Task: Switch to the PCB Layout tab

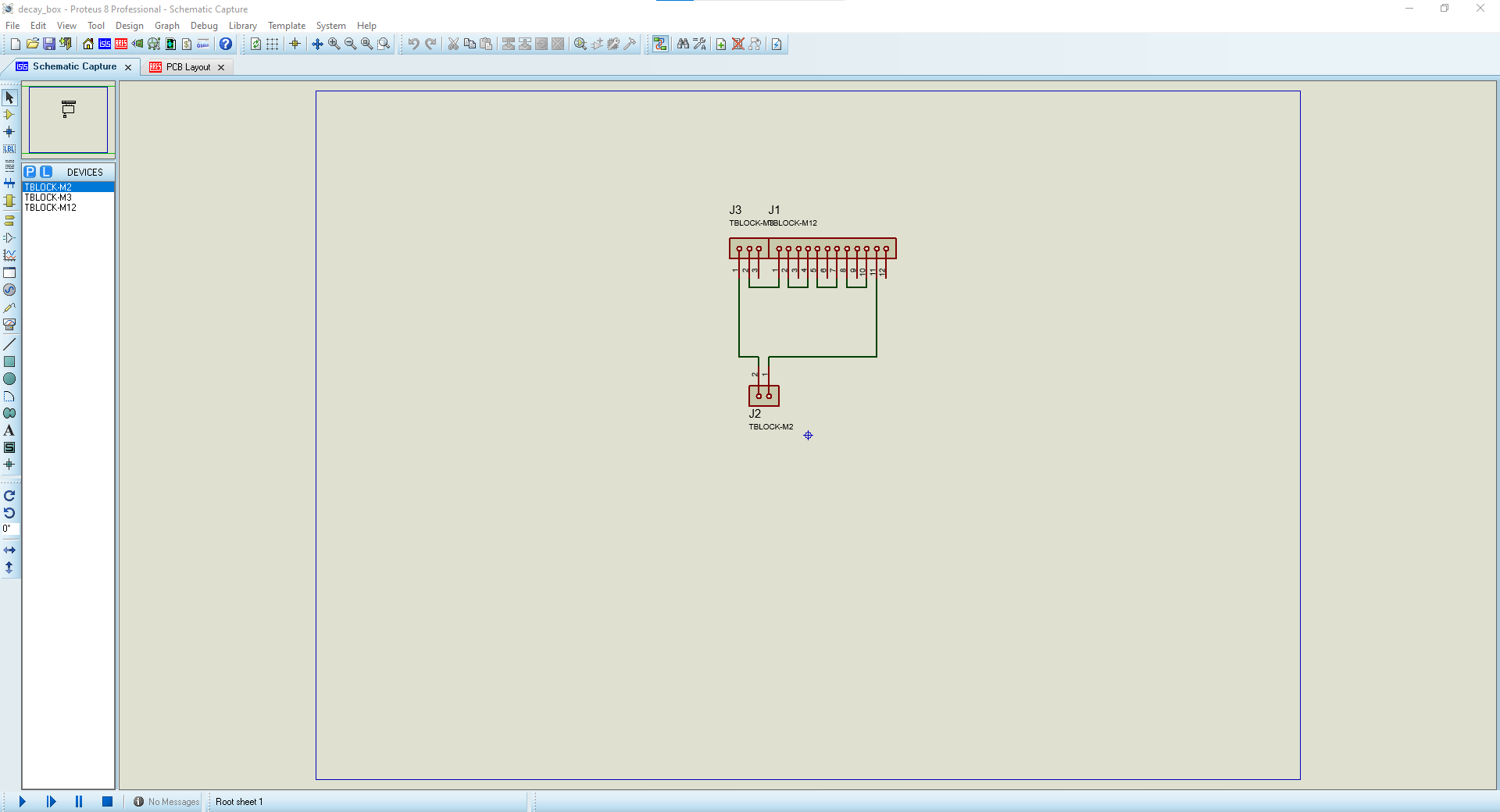Action: [x=187, y=67]
